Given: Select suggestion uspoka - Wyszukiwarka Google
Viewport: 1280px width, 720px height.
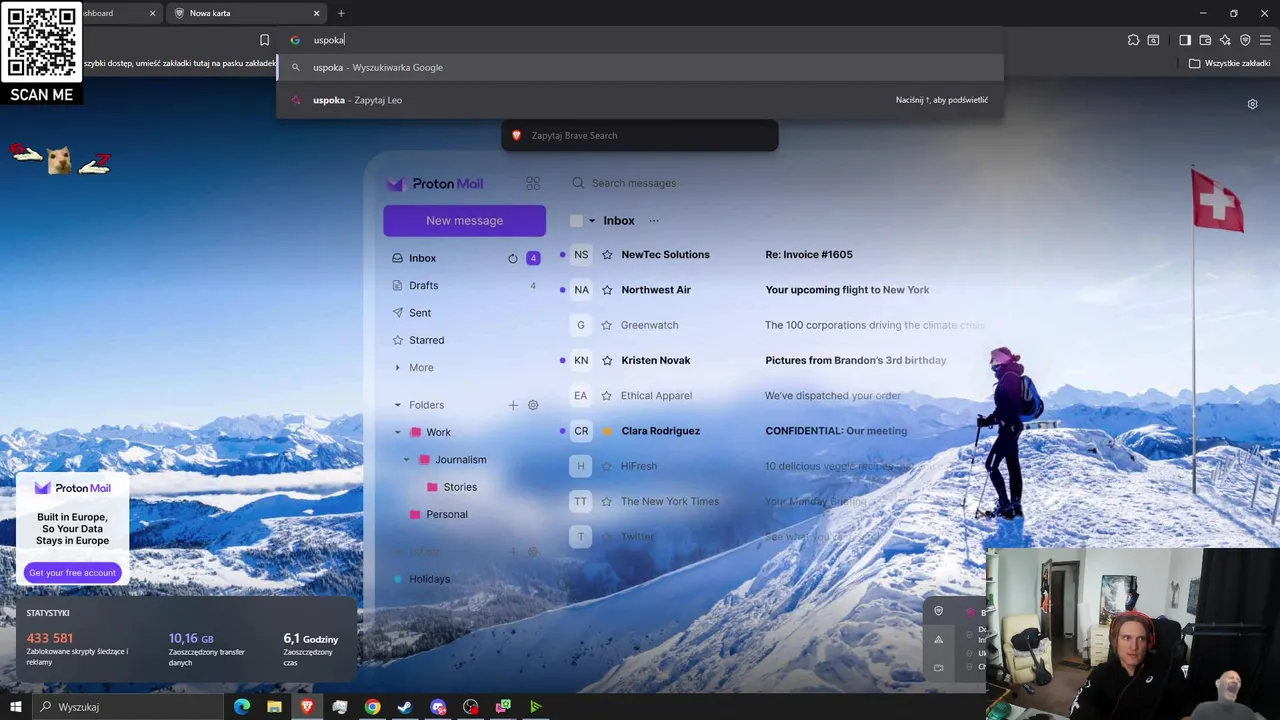Looking at the screenshot, I should [640, 67].
